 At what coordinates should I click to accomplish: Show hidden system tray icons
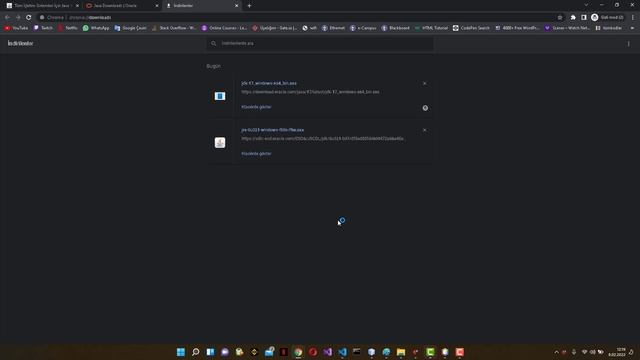tap(556, 352)
